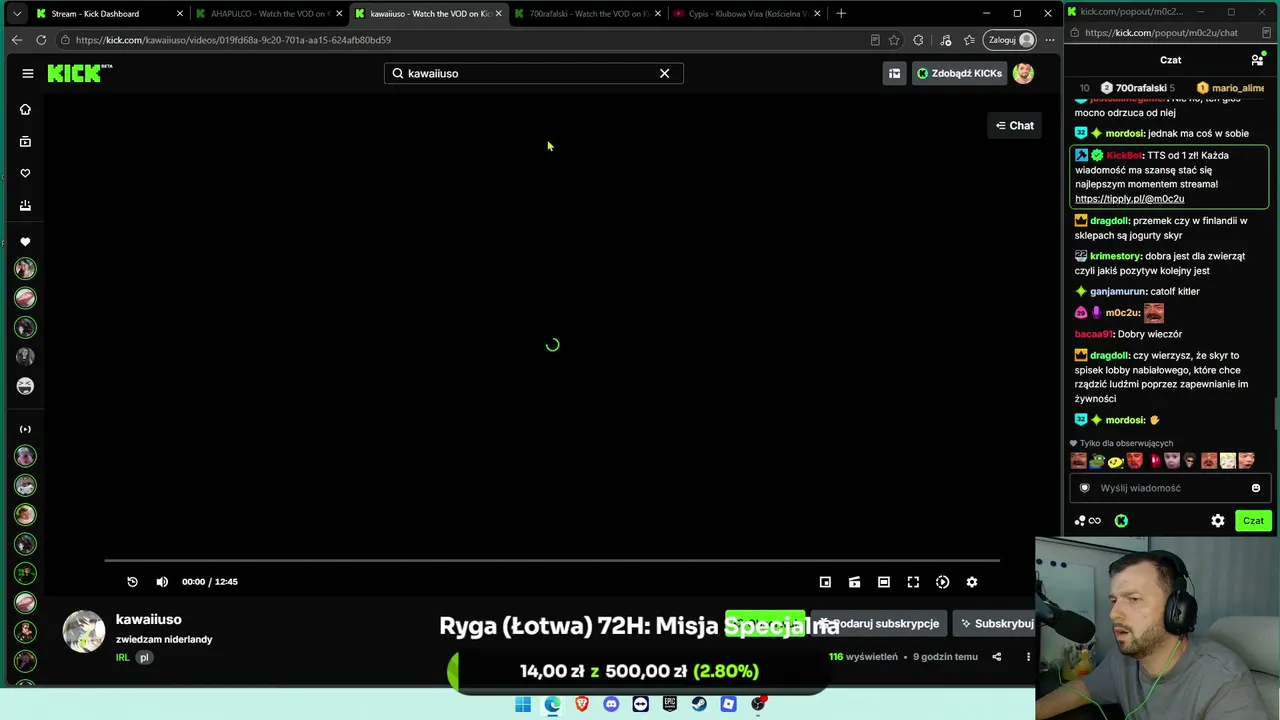1280x720 pixels.
Task: Open the emoji picker in chat input
Action: tap(1256, 488)
